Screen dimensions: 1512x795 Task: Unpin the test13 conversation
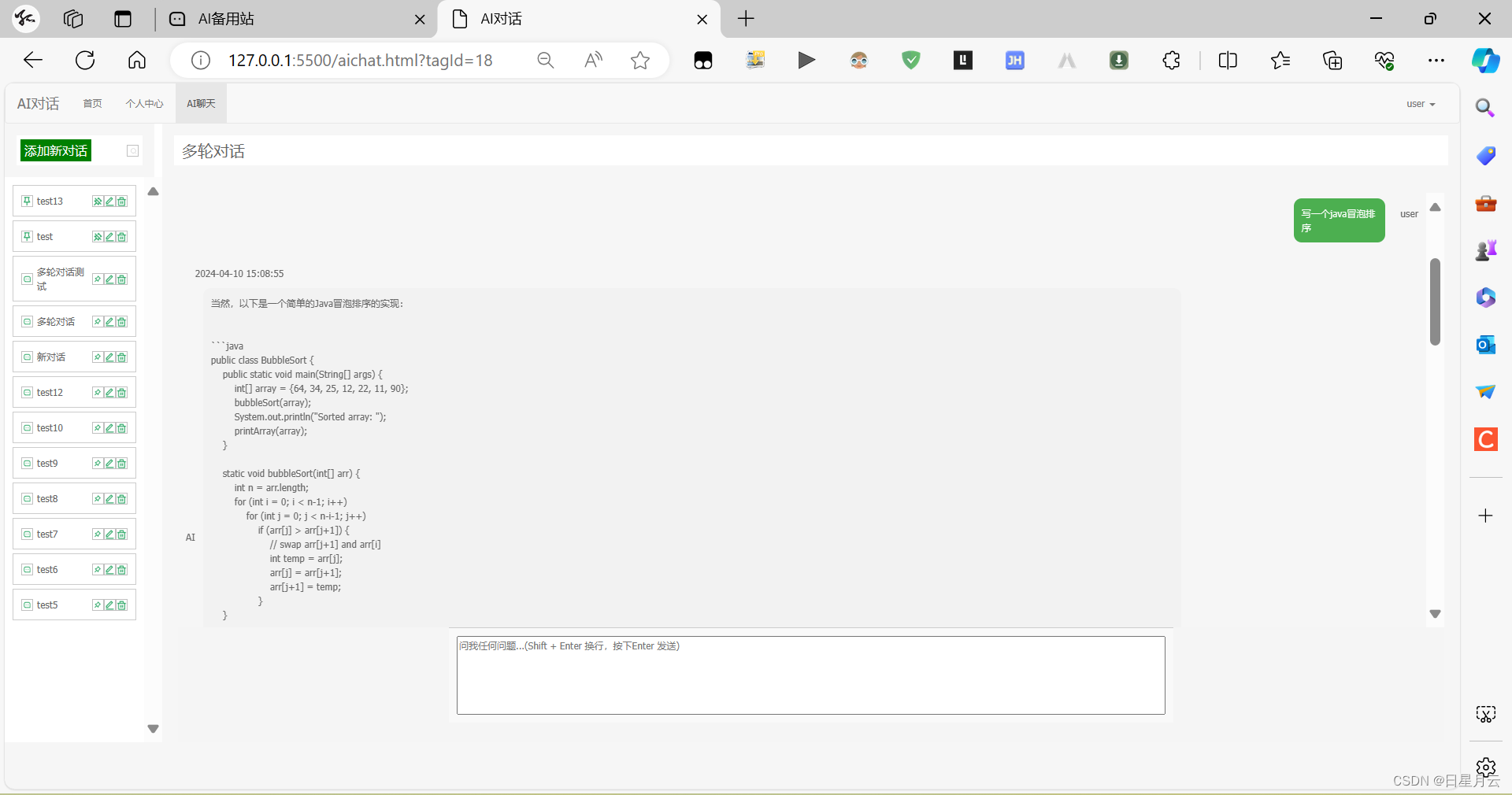(98, 202)
